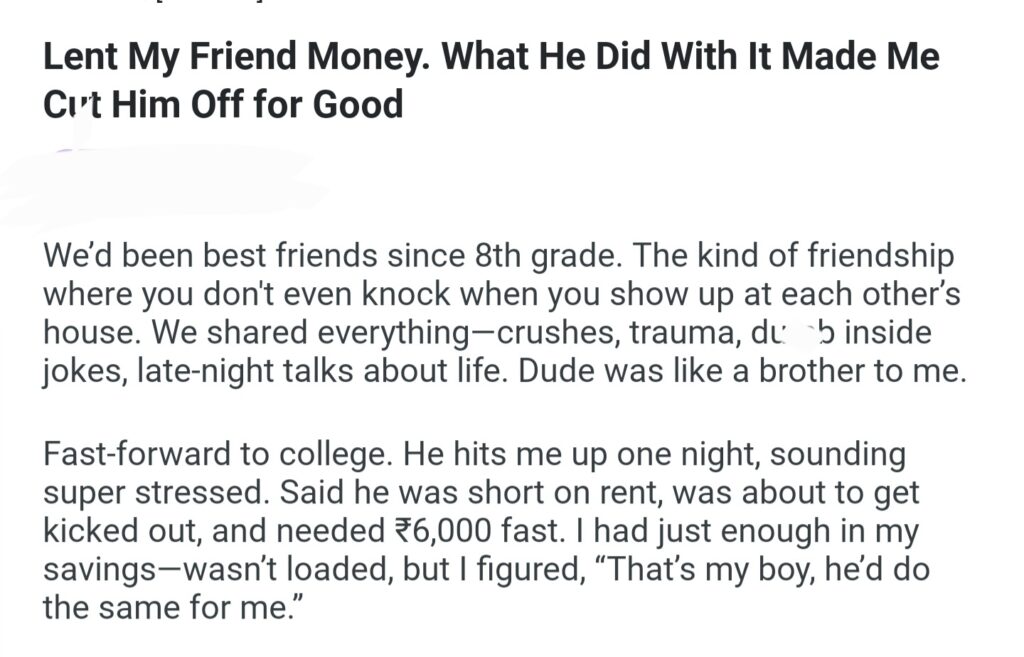Click "late-night talks about life" text
Image resolution: width=1024 pixels, height=657 pixels.
[x=315, y=371]
